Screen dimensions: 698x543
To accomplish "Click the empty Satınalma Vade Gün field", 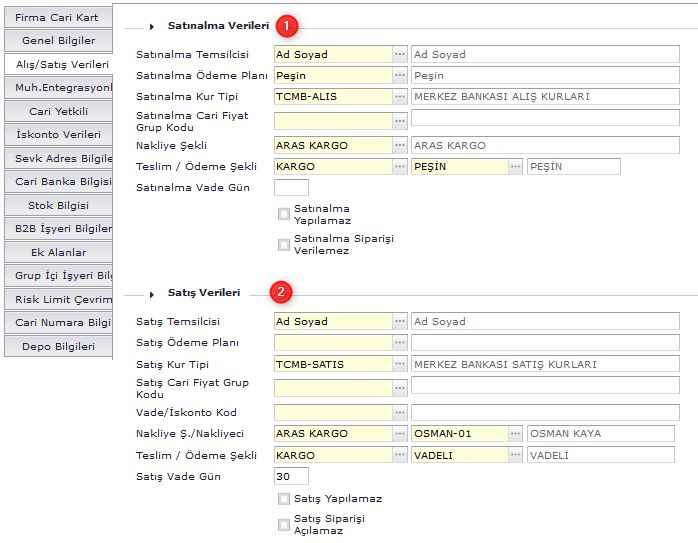I will tap(291, 187).
